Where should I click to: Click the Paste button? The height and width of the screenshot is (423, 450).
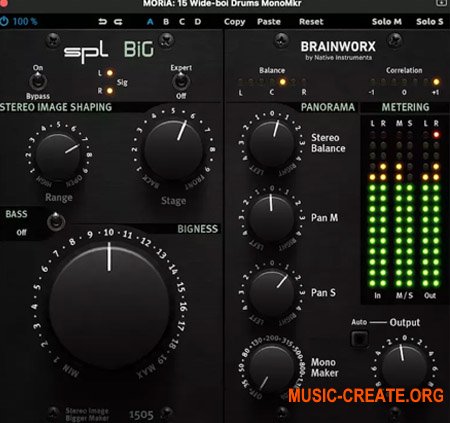[269, 22]
